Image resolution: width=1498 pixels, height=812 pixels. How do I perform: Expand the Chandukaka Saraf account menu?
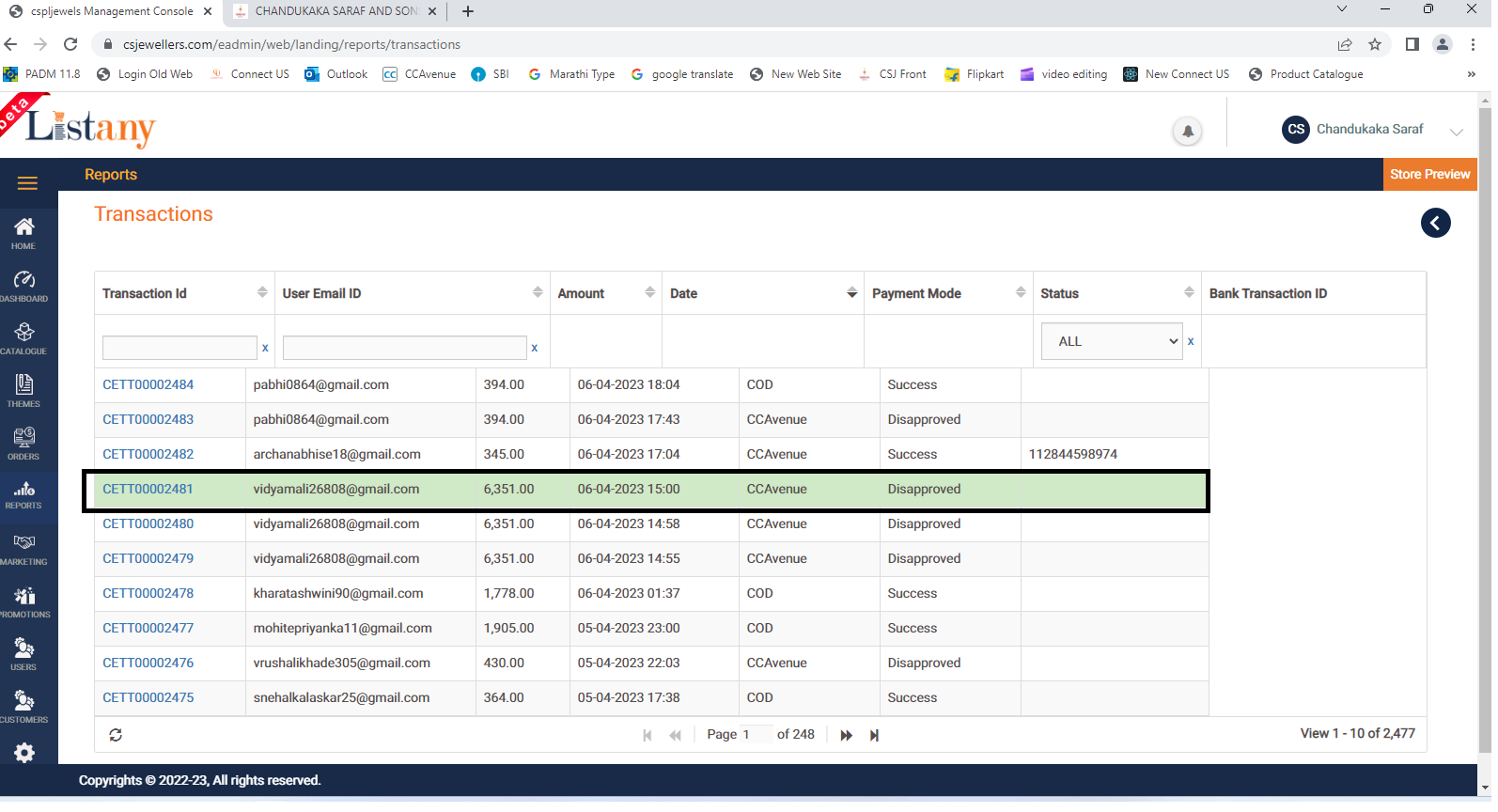click(1457, 132)
